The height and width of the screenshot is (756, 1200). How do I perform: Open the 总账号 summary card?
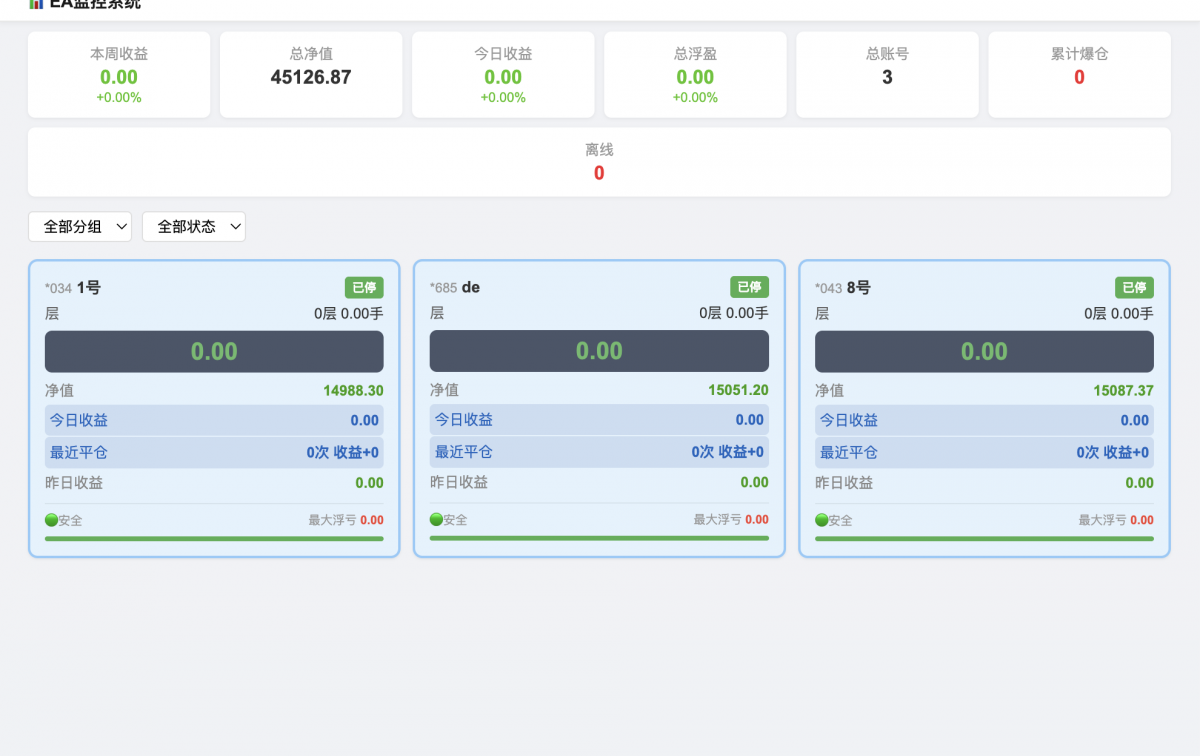pyautogui.click(x=887, y=75)
